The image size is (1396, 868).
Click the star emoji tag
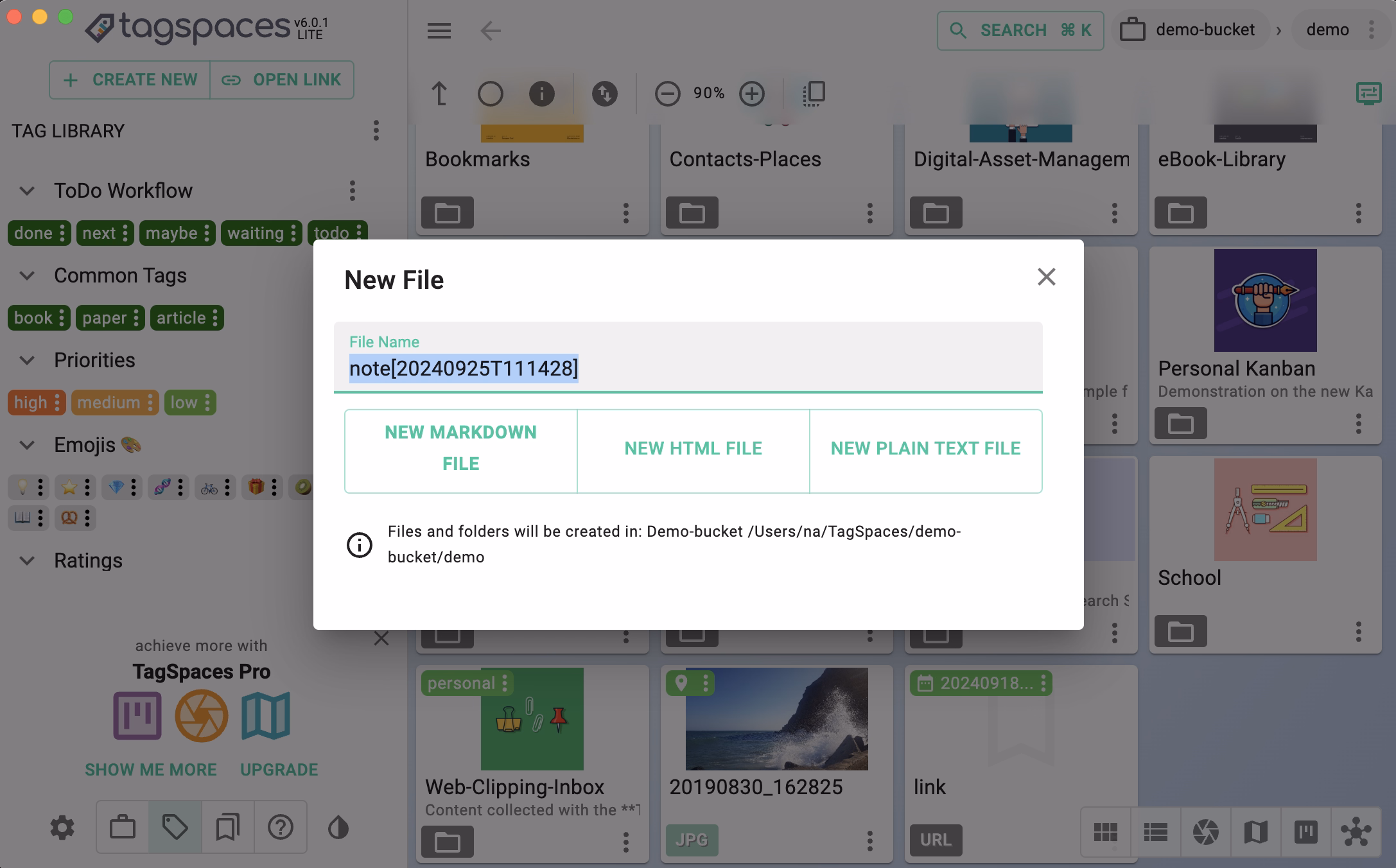coord(75,487)
